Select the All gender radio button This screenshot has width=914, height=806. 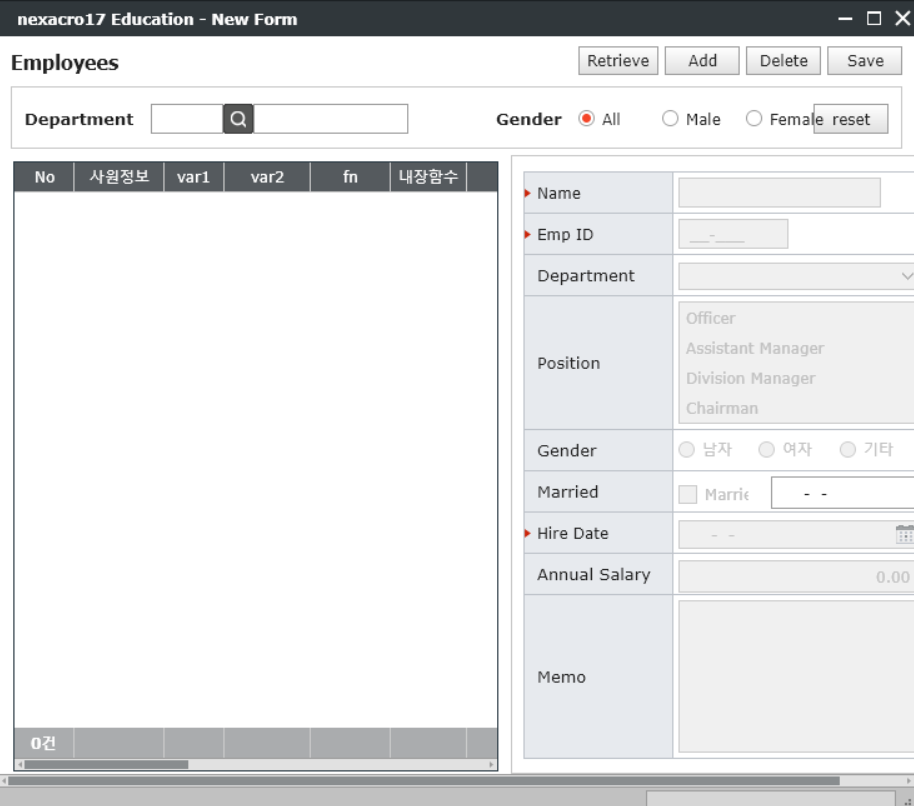pos(586,118)
